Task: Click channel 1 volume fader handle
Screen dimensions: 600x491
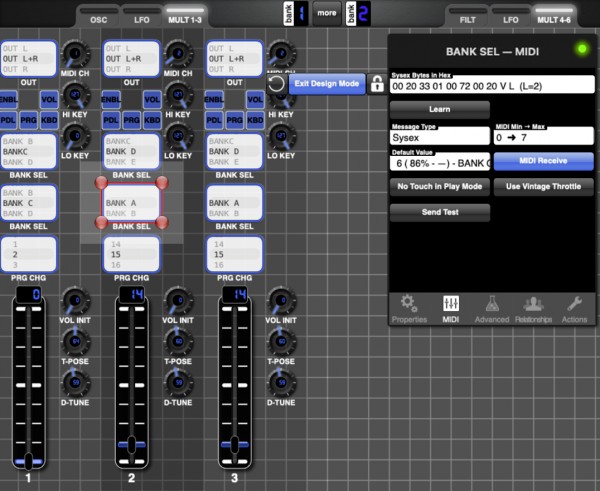Action: point(28,461)
